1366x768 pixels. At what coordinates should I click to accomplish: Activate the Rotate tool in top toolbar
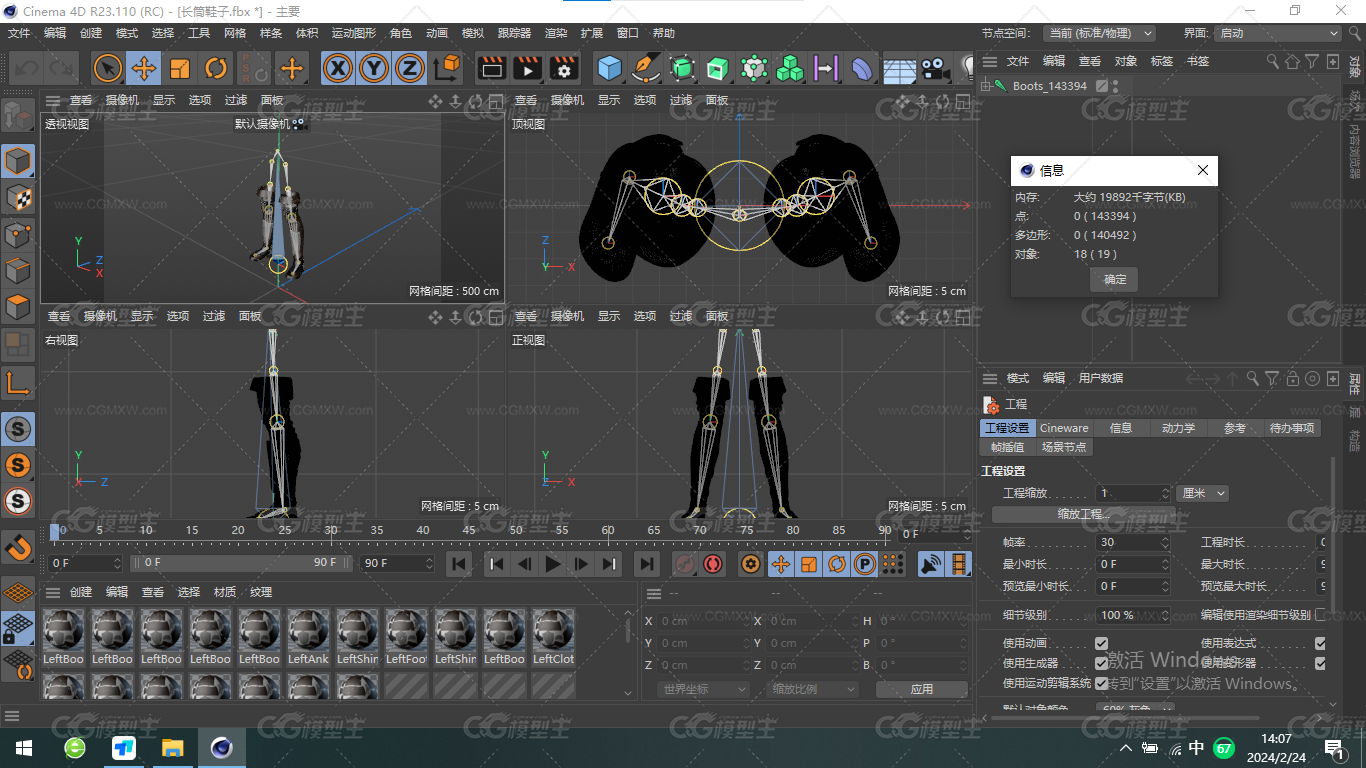216,68
